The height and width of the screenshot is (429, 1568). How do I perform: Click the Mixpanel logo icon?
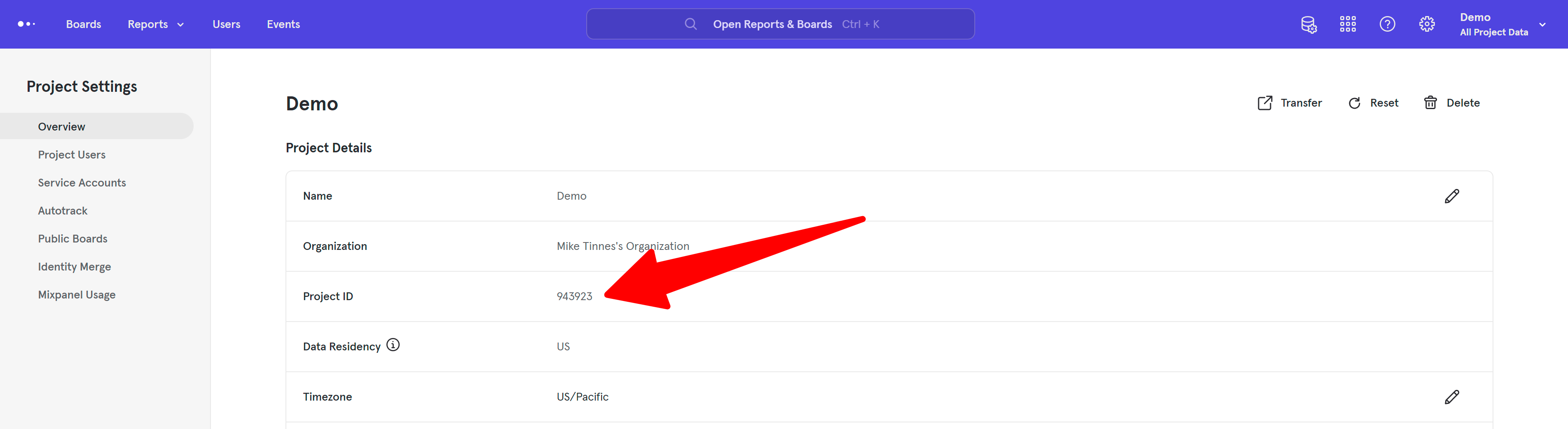(26, 24)
